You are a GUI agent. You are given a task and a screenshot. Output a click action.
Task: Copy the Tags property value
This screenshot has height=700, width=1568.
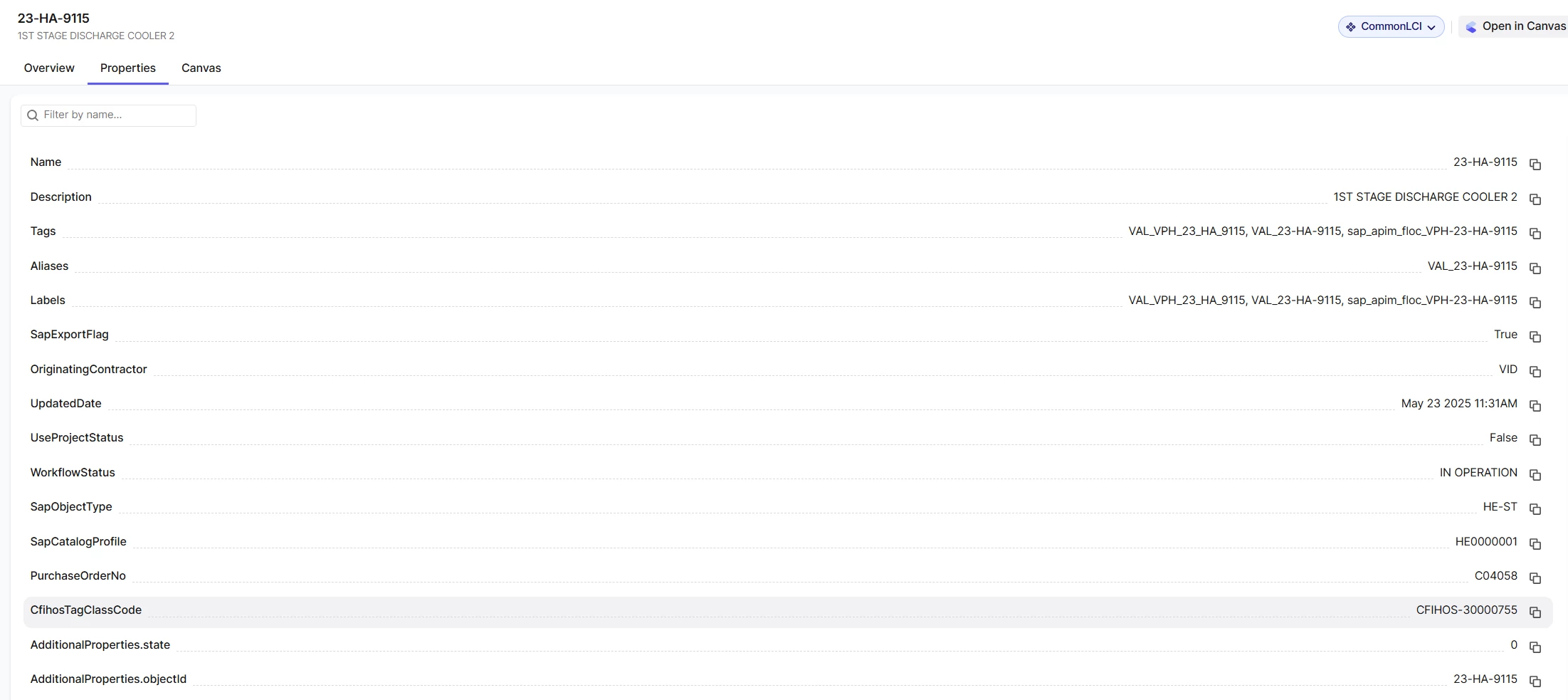point(1535,234)
